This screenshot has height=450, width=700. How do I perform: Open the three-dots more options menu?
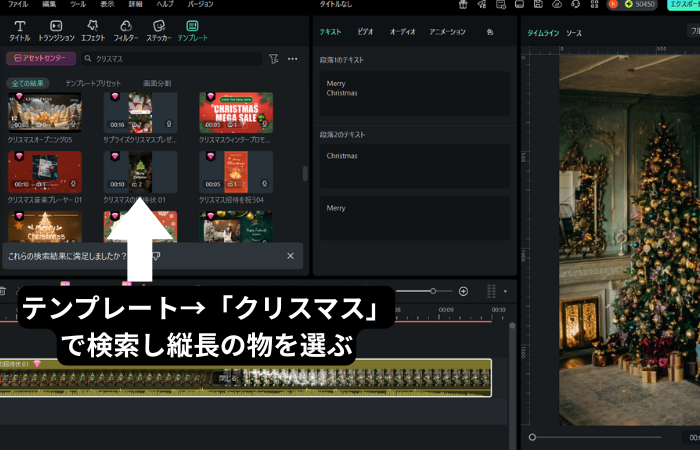[292, 58]
